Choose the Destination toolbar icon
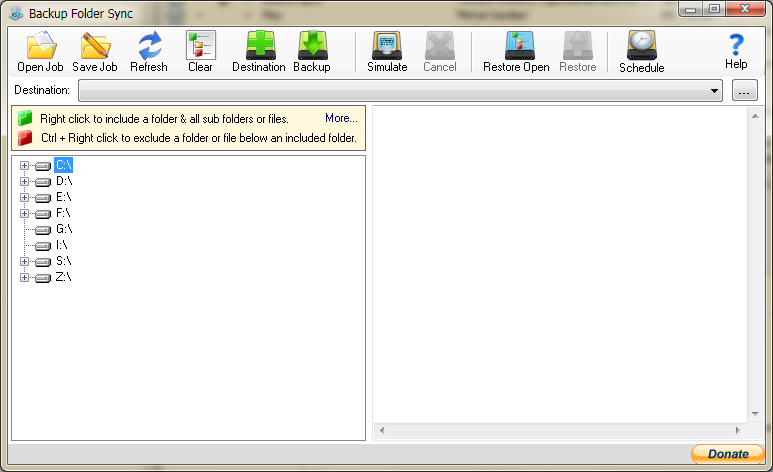This screenshot has height=472, width=773. point(259,51)
